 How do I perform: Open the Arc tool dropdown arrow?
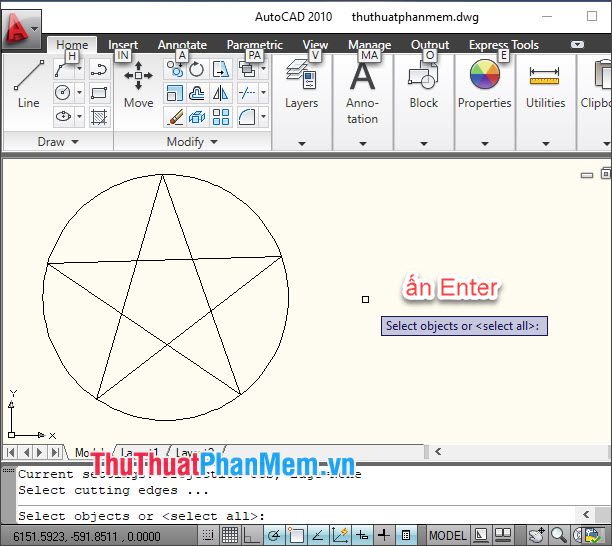79,70
